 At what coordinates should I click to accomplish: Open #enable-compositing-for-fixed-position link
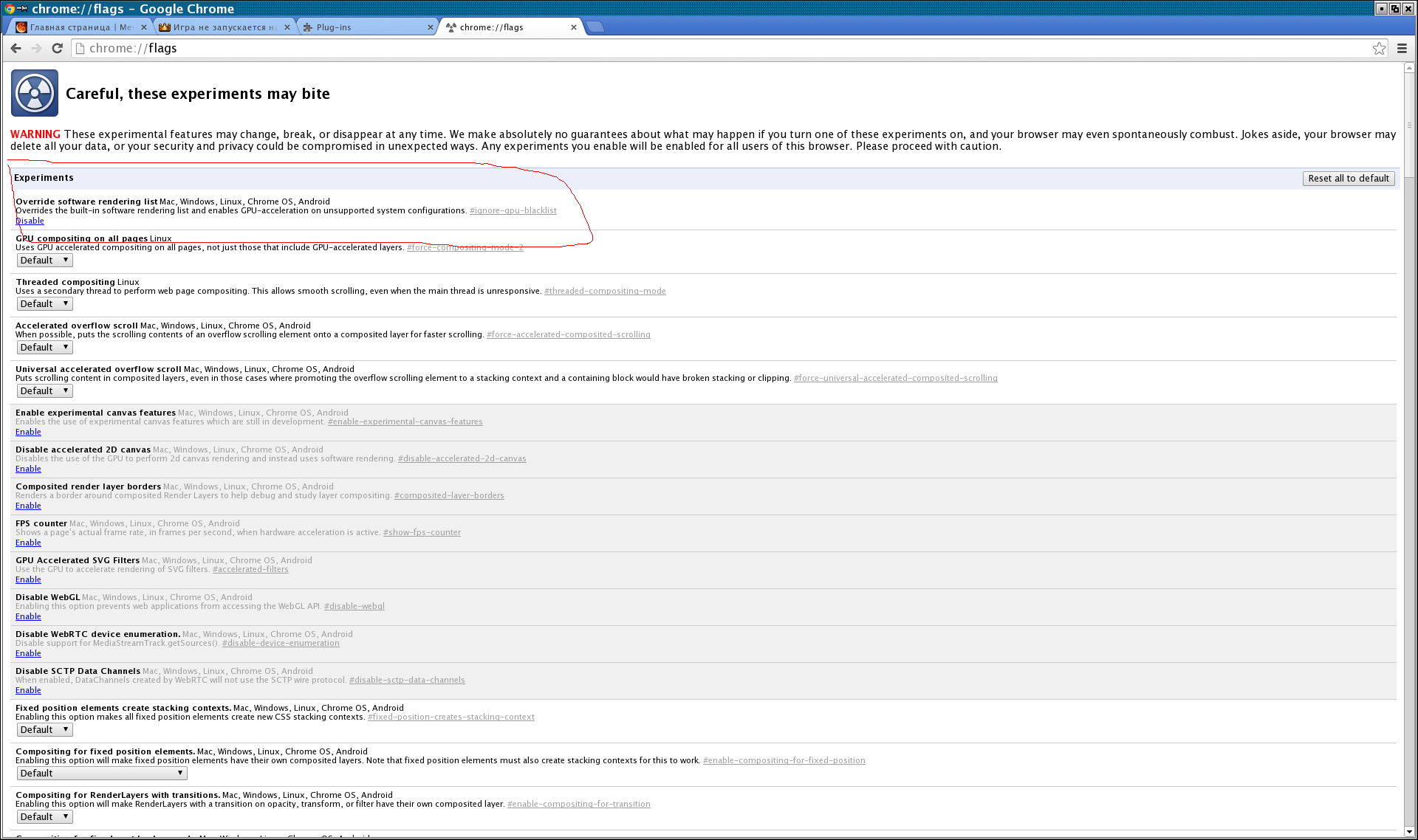click(x=784, y=760)
